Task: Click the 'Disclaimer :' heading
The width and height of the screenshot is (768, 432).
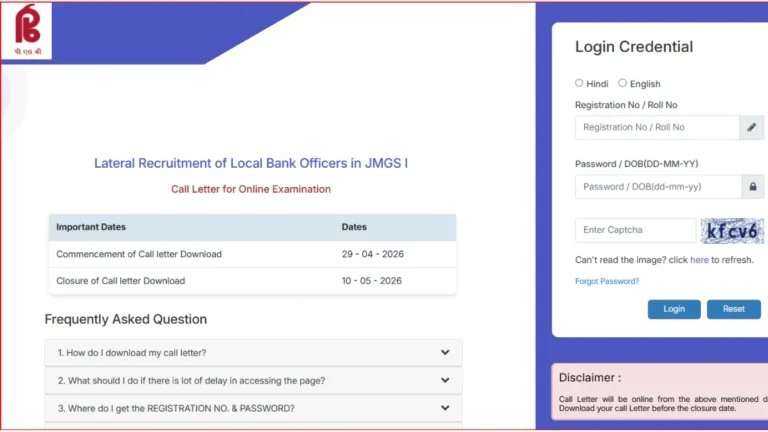Action: pyautogui.click(x=590, y=378)
